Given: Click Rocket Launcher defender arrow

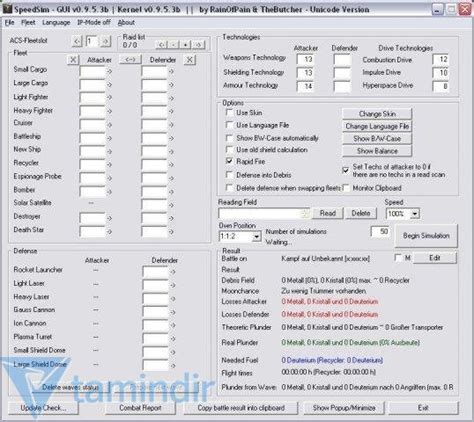Looking at the screenshot, I should (173, 272).
